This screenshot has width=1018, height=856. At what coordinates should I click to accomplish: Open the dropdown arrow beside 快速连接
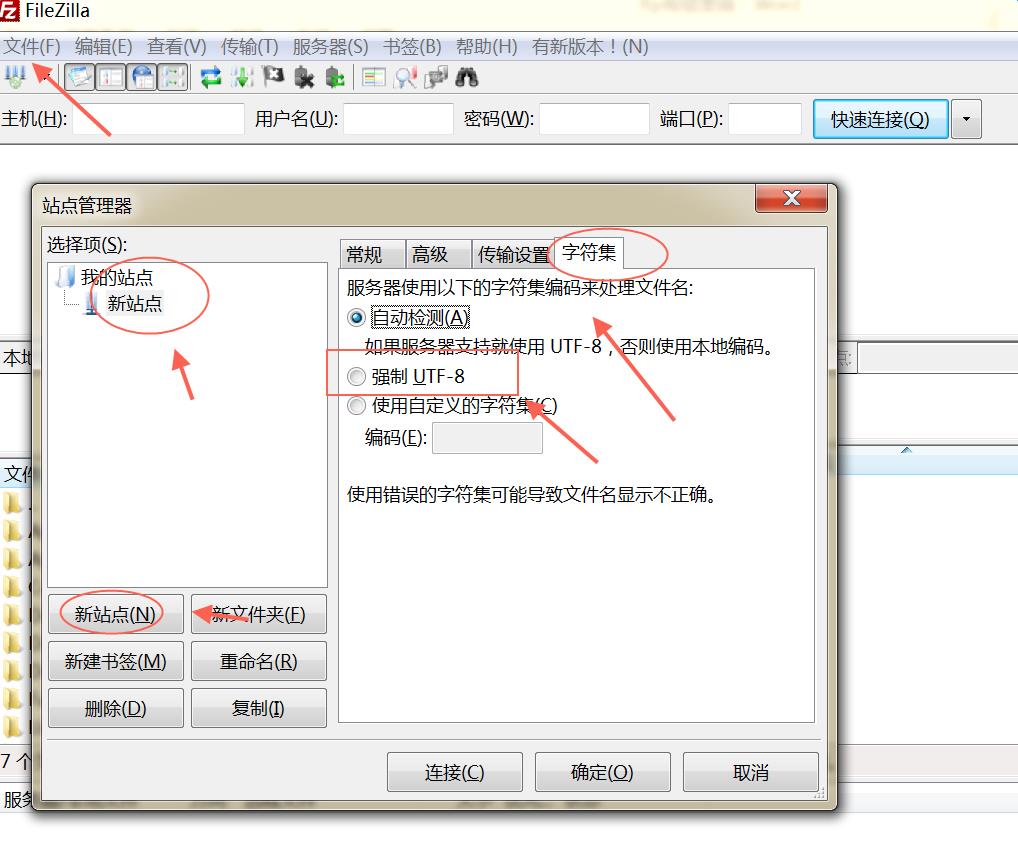click(966, 119)
